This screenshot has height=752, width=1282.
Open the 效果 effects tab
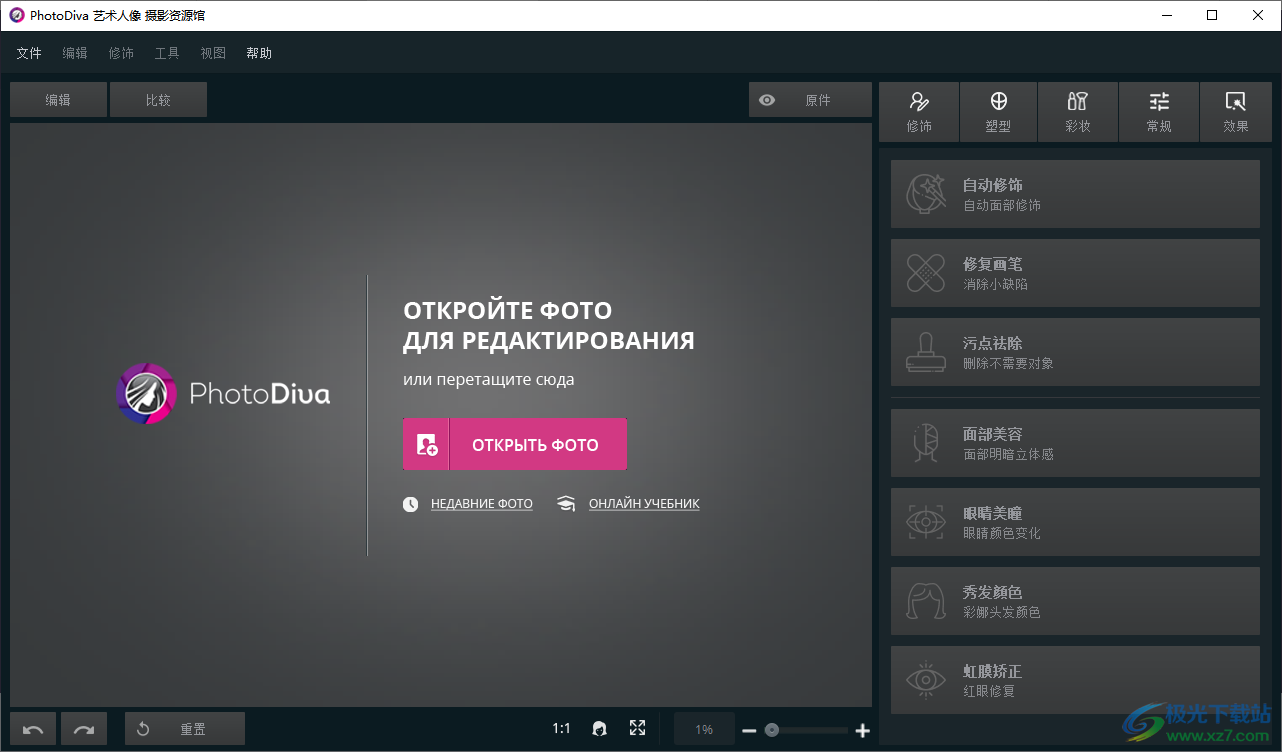pos(1236,112)
